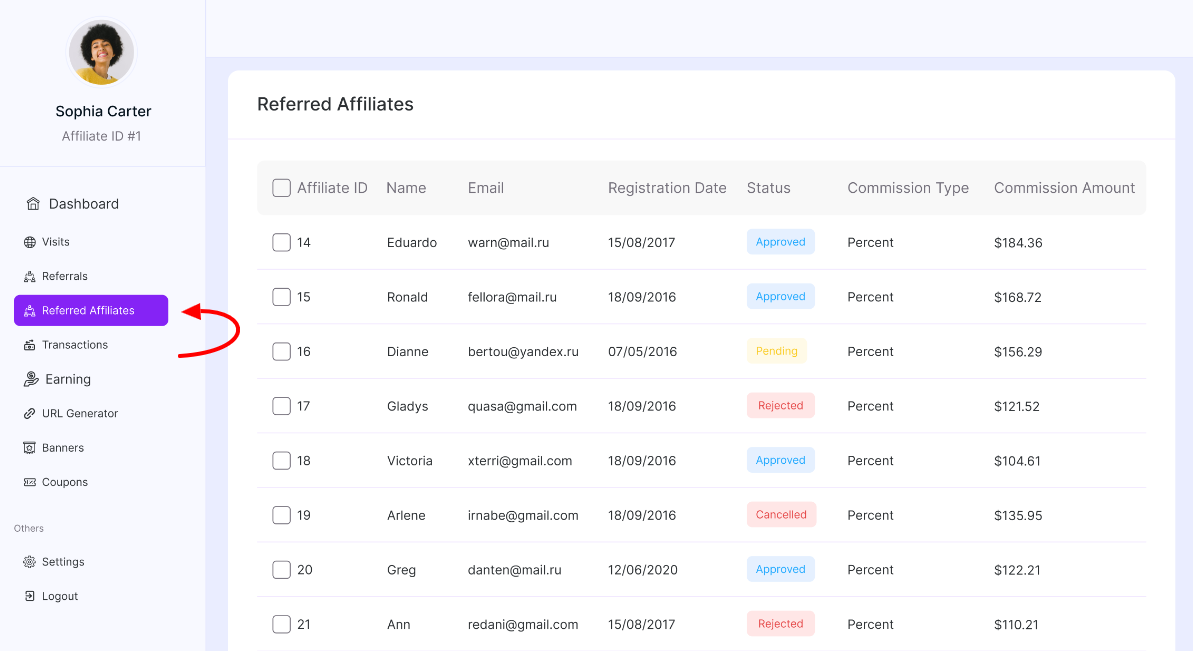Click the Banners icon in sidebar
Viewport: 1193px width, 651px height.
[30, 448]
